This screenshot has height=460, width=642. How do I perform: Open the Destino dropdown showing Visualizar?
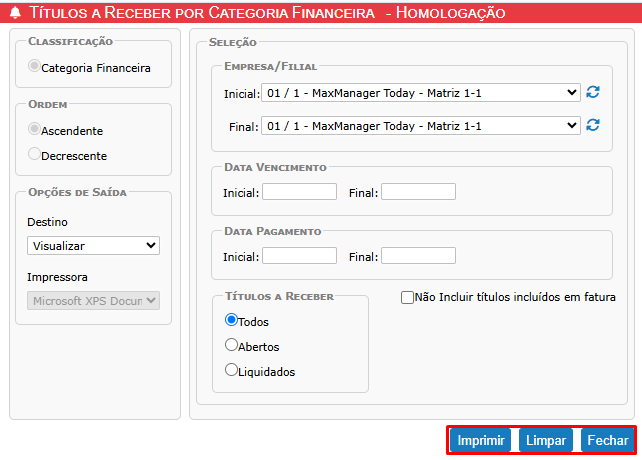coord(94,245)
